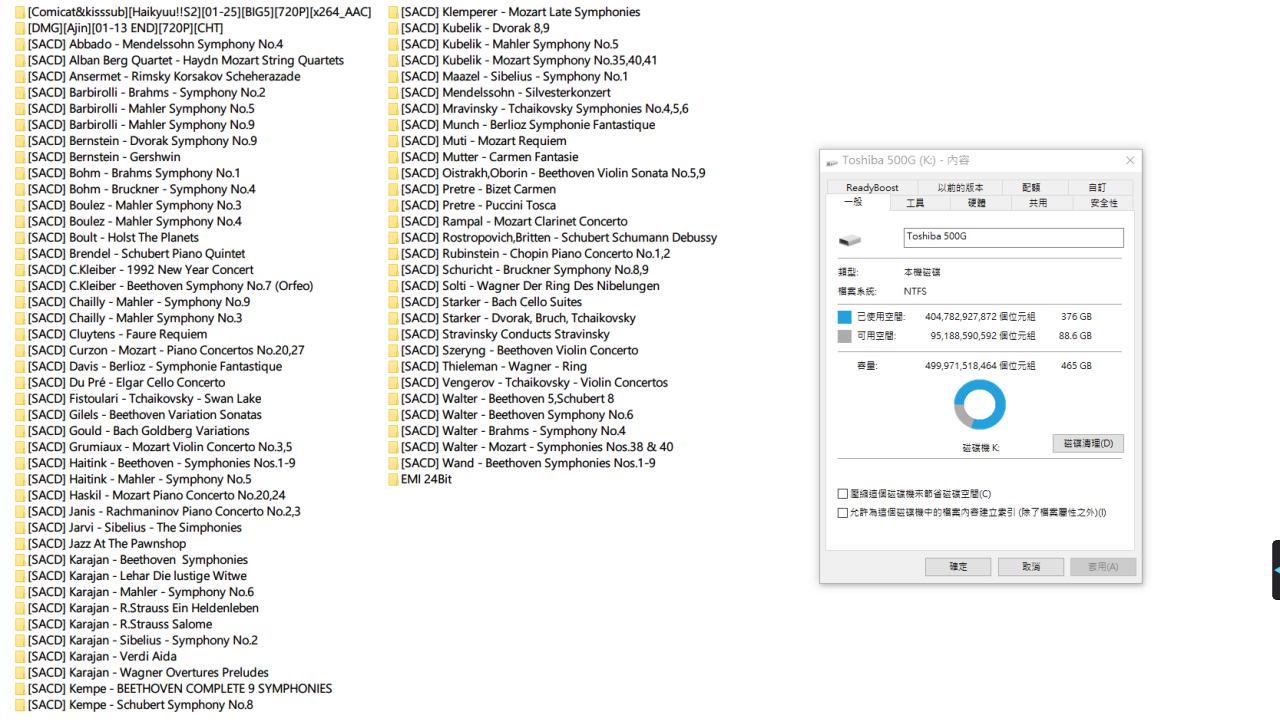Select "[SACD] Maazel - Sibelius - Symphony No.1"
Image resolution: width=1280 pixels, height=725 pixels.
click(x=515, y=76)
